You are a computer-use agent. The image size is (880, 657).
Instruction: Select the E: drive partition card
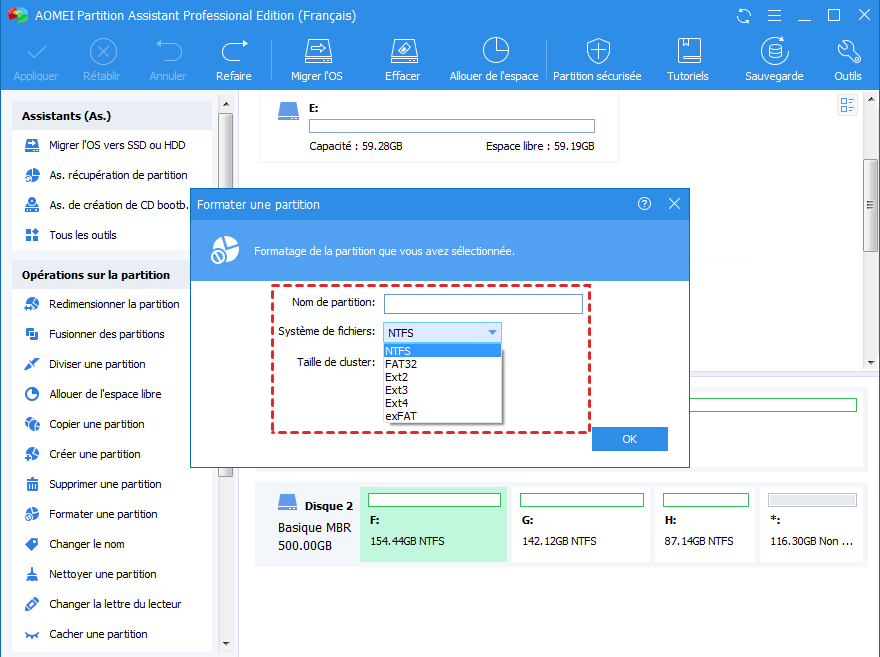coord(439,127)
